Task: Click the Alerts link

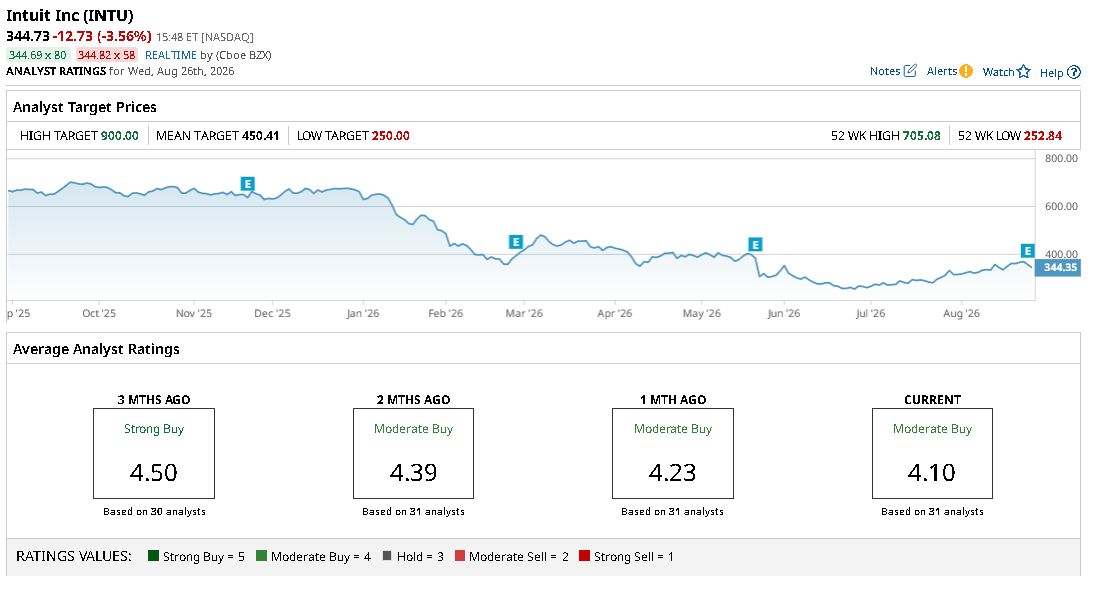Action: (942, 71)
